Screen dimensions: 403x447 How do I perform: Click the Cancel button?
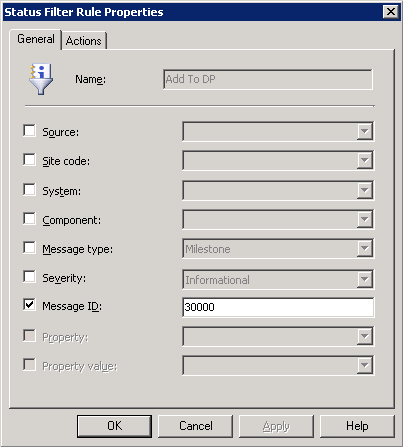195,426
